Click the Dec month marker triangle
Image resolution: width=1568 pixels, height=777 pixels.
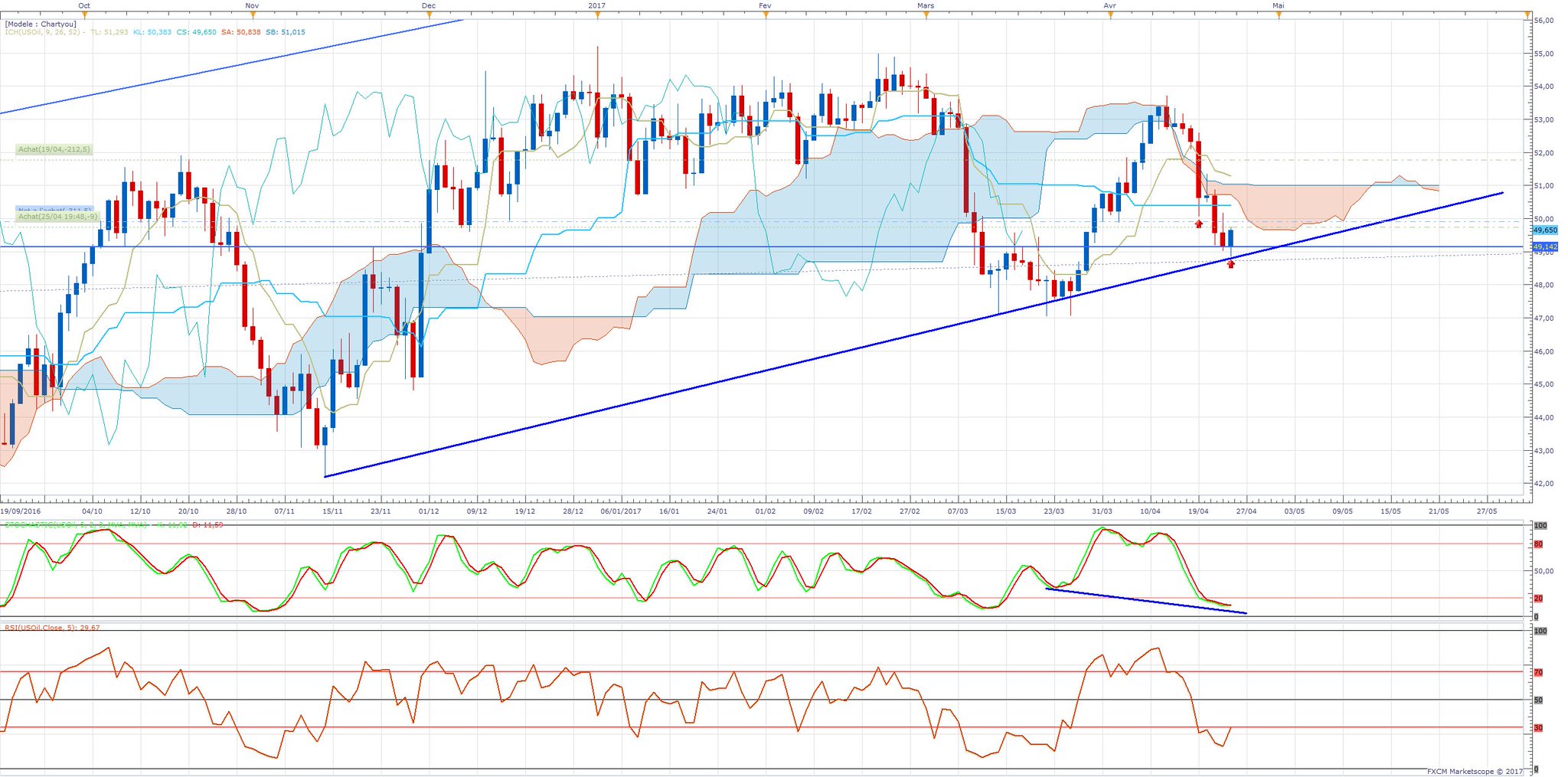(x=429, y=15)
